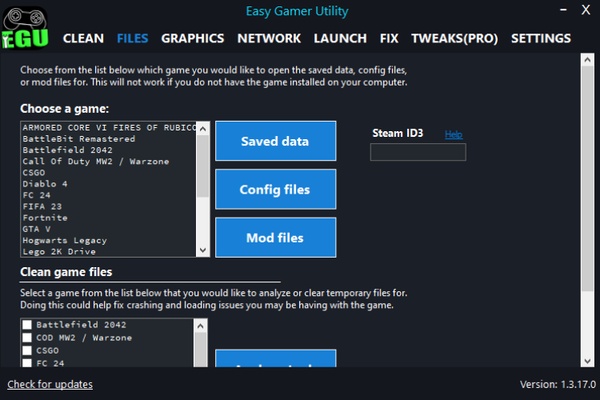Minimize the Easy Gamer Utility window
600x400 pixels.
pos(563,10)
